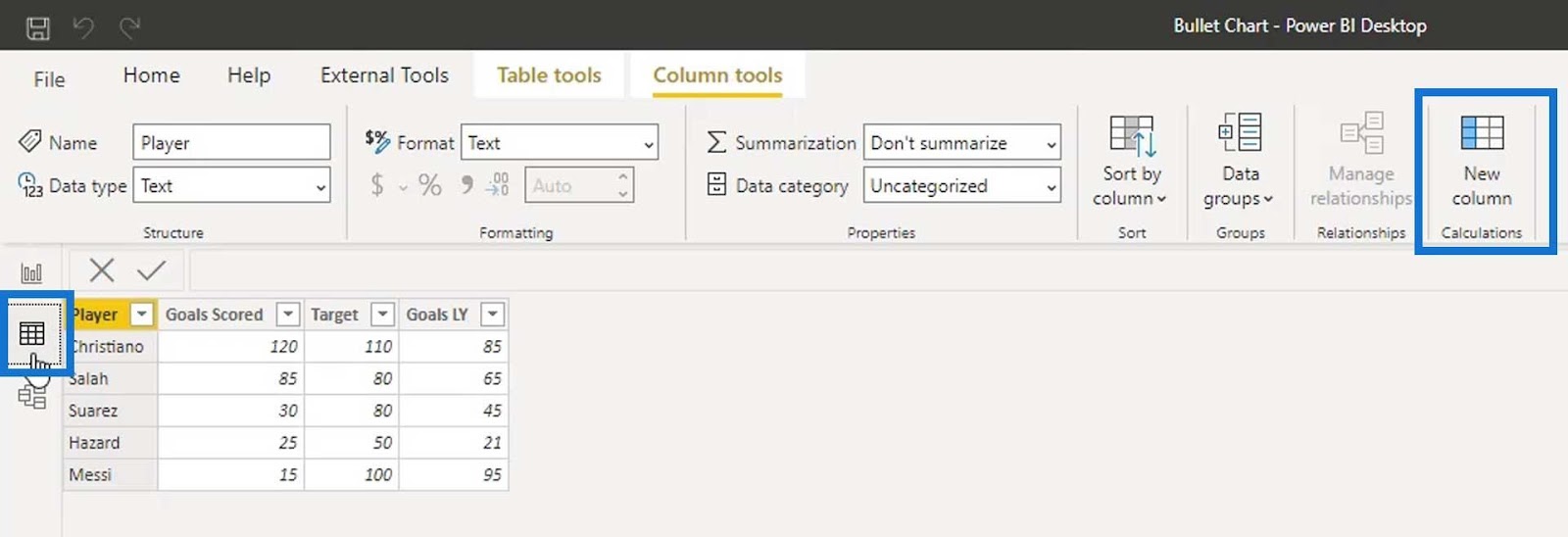The width and height of the screenshot is (1568, 537).
Task: Click Suarez's Goals Scored value 30
Action: pos(230,411)
